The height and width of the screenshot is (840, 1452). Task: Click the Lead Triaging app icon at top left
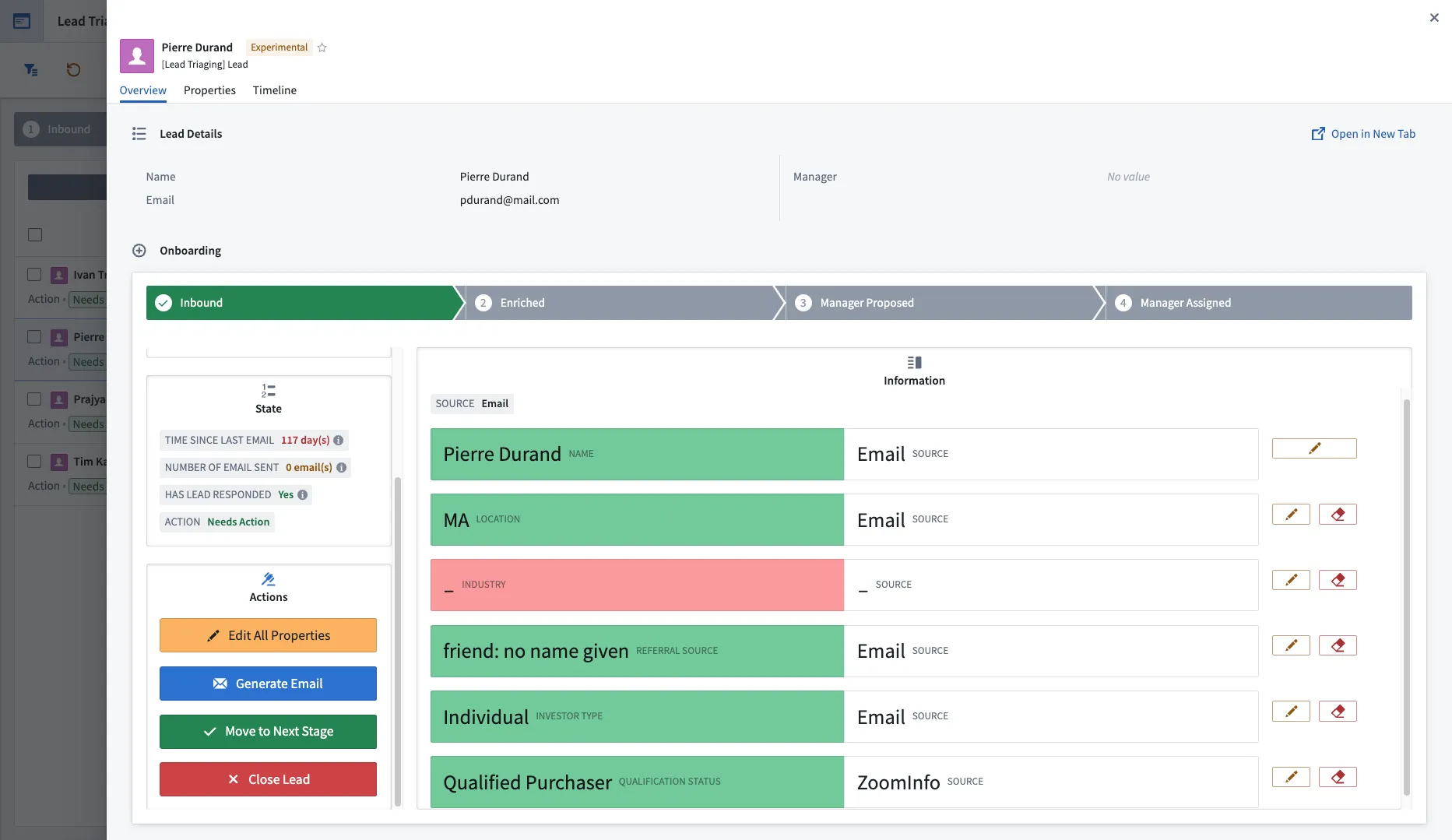point(22,21)
